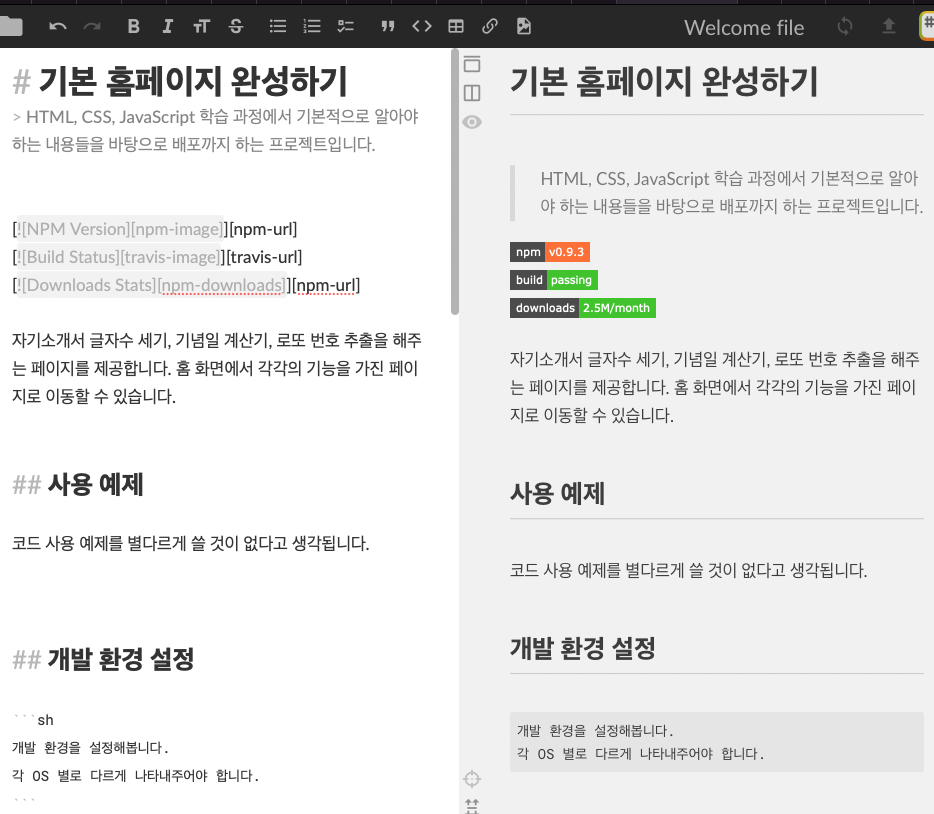Viewport: 934px width, 814px height.
Task: Click the preview title 기본 홈페이지 완성하기
Action: coord(664,82)
